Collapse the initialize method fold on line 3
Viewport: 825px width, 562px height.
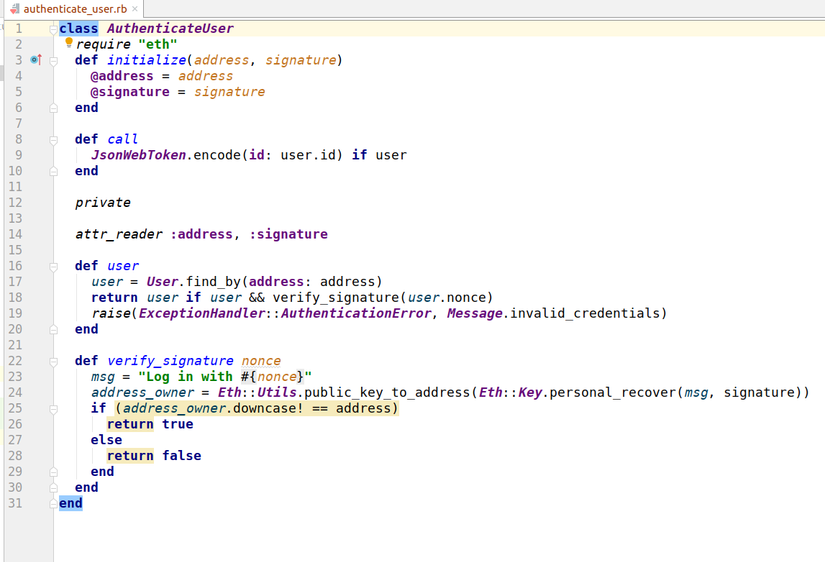click(x=53, y=61)
